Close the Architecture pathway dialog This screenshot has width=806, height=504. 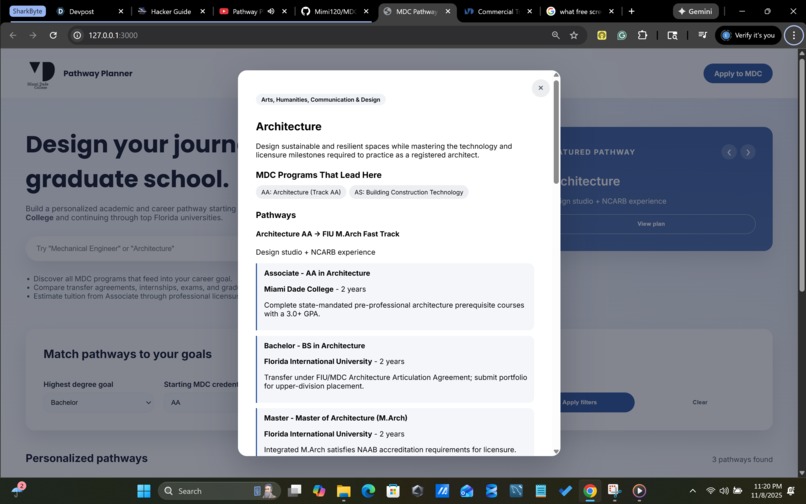click(540, 88)
